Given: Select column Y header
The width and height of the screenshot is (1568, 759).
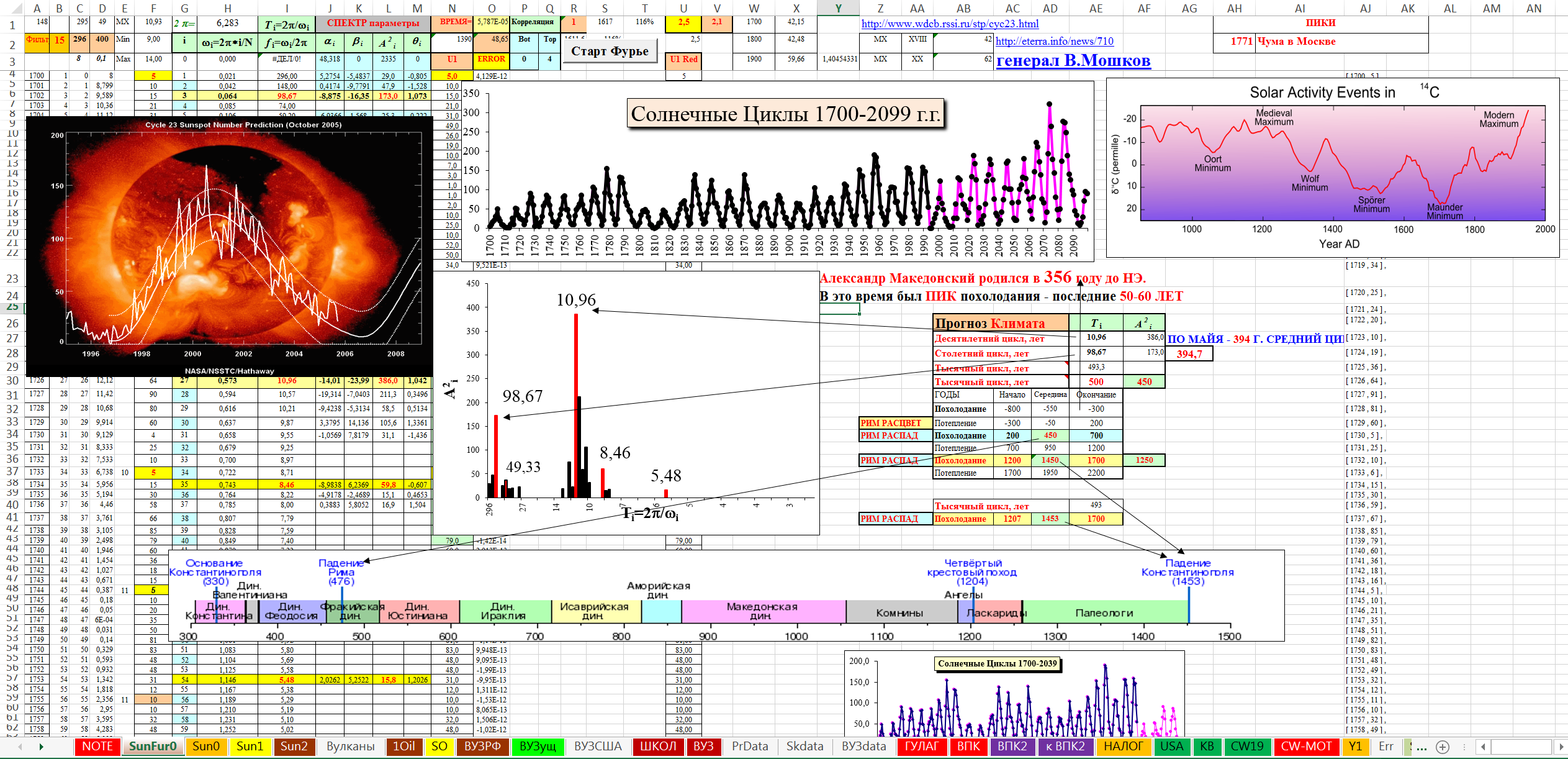Looking at the screenshot, I should click(x=838, y=8).
